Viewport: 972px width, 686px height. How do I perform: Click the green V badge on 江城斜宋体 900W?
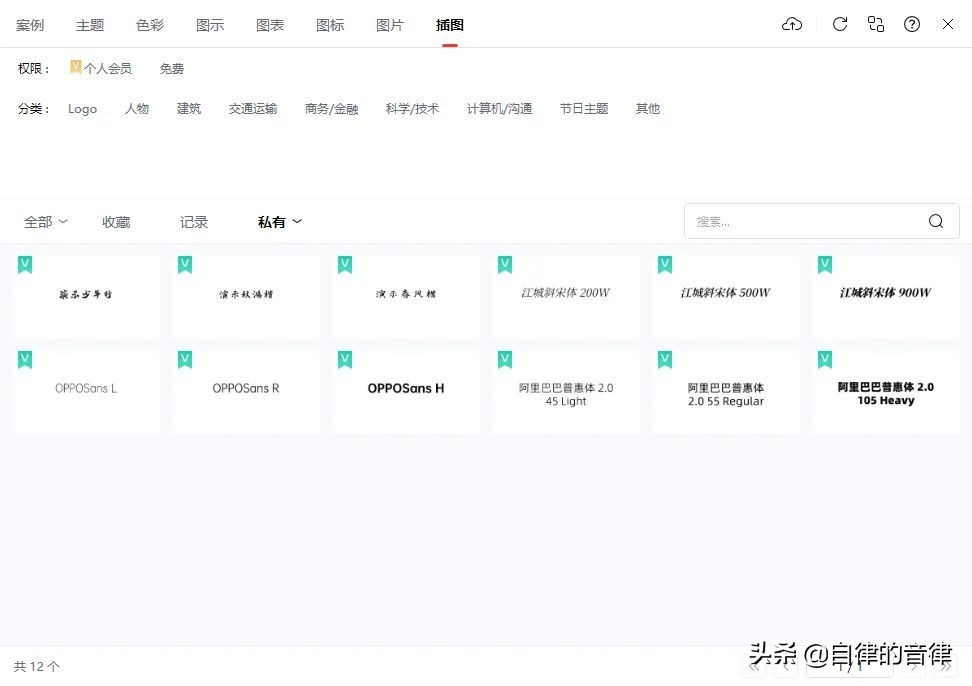click(x=824, y=264)
